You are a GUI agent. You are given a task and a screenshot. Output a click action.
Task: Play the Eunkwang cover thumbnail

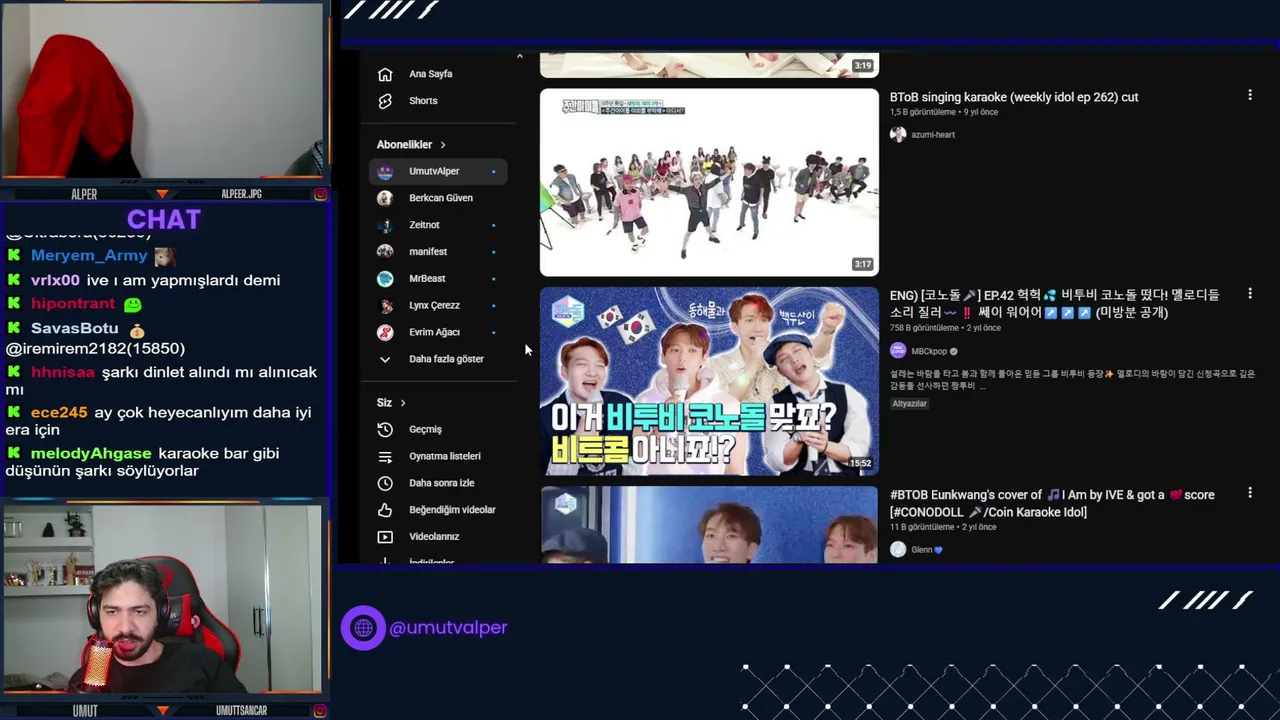(709, 524)
